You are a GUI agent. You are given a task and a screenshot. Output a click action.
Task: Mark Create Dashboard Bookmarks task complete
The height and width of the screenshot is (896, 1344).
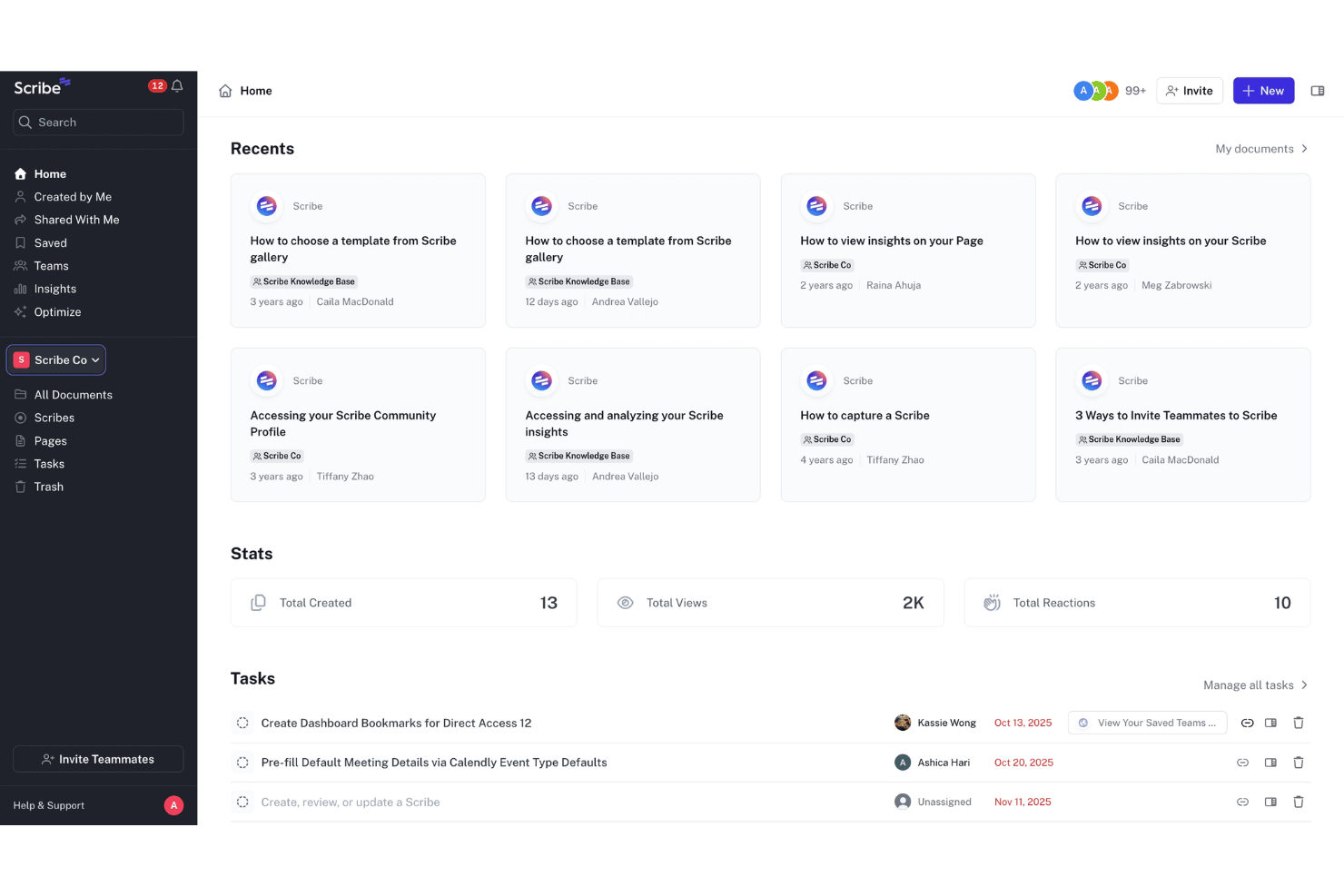click(x=242, y=724)
